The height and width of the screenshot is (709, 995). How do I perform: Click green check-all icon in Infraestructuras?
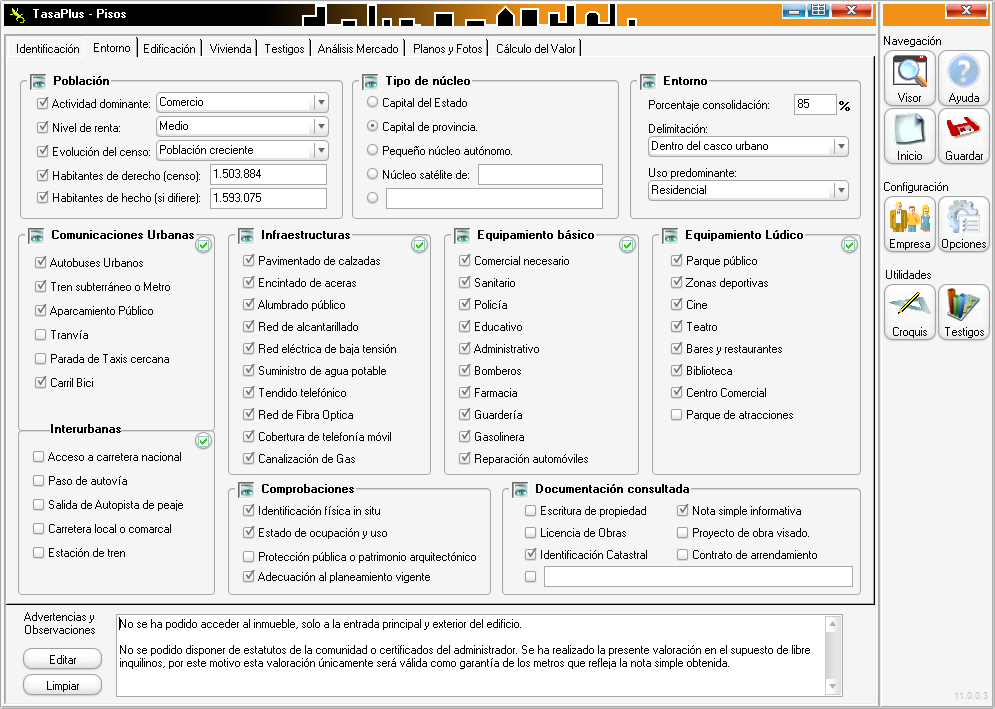[420, 244]
